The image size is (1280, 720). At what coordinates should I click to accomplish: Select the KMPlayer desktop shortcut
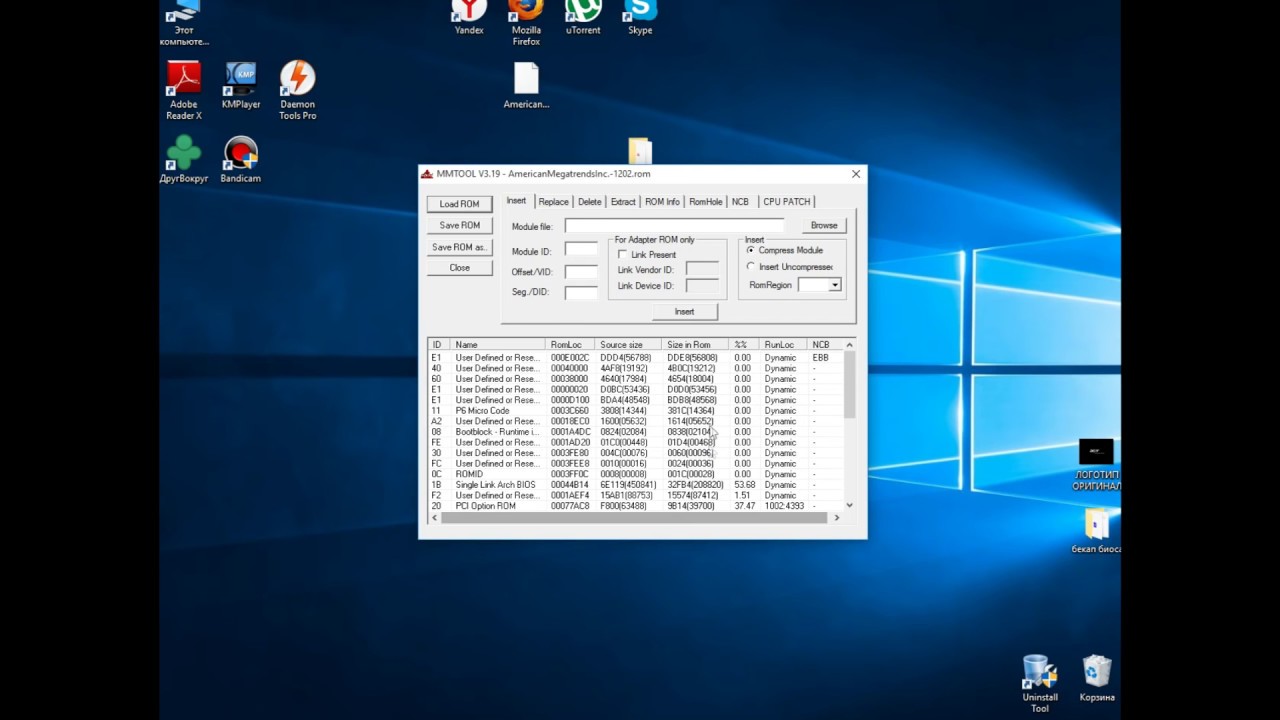pyautogui.click(x=241, y=85)
